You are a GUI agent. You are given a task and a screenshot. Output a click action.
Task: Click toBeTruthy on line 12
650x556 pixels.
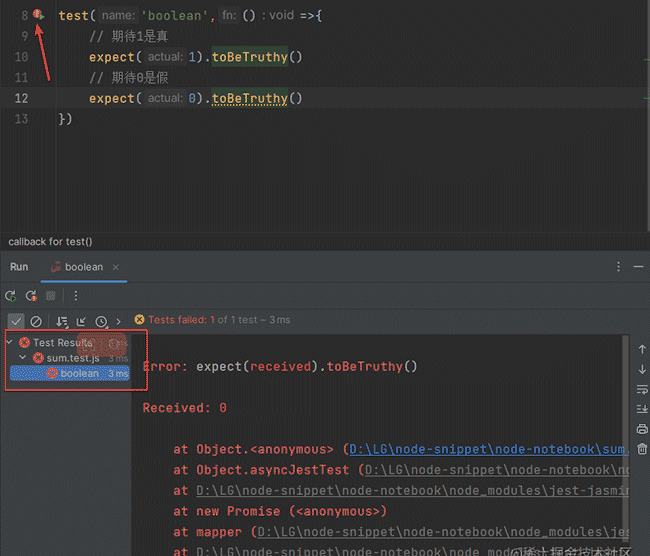(250, 99)
